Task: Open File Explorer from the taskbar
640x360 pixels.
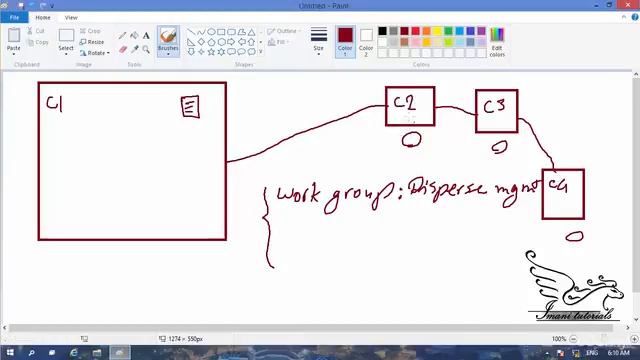Action: (x=97, y=352)
